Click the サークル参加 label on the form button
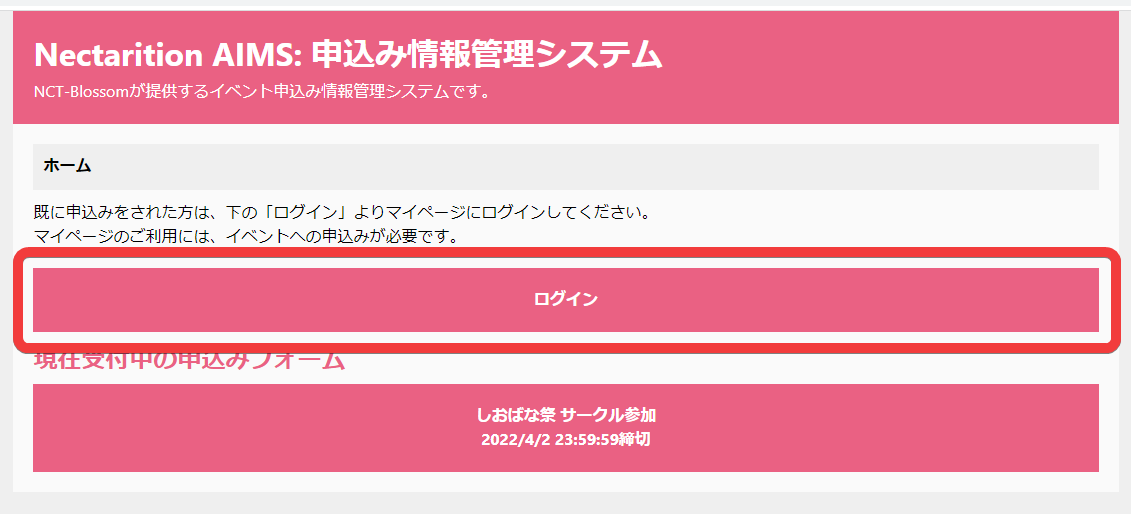Viewport: 1131px width, 514px height. point(608,415)
